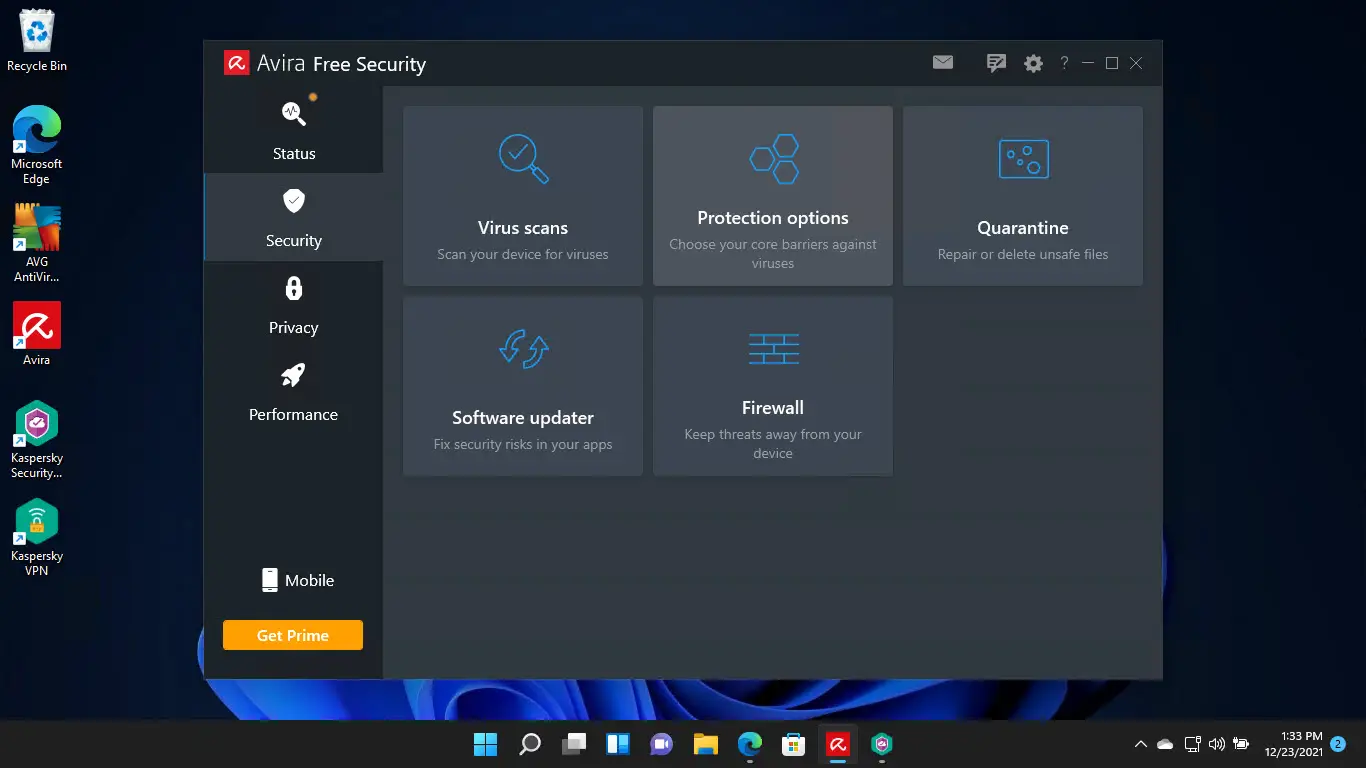The width and height of the screenshot is (1366, 768).
Task: Select the Microsoft Edge desktop shortcut
Action: pos(37,145)
